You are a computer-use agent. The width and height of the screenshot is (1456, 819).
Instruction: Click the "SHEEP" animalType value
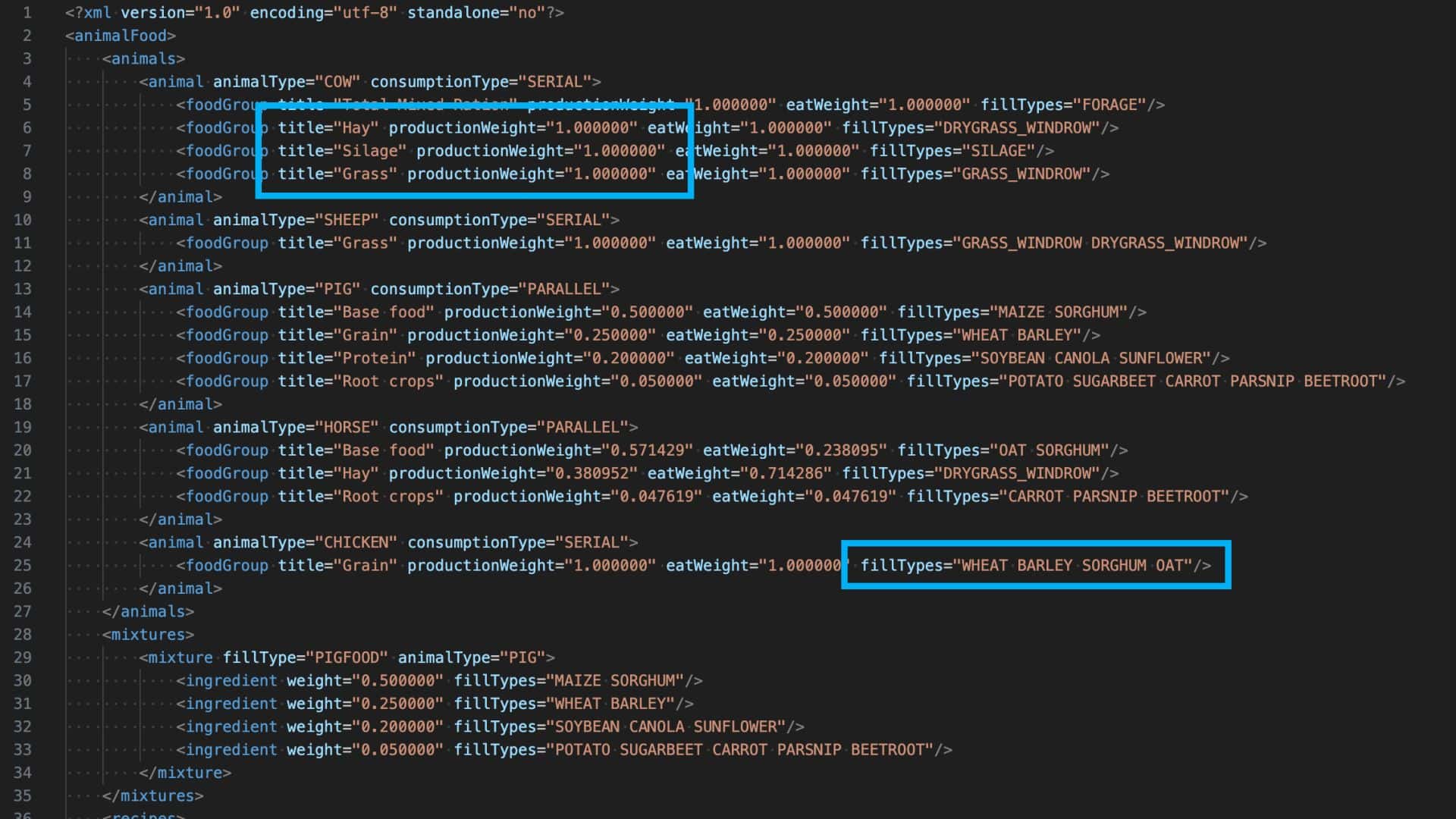pos(347,220)
